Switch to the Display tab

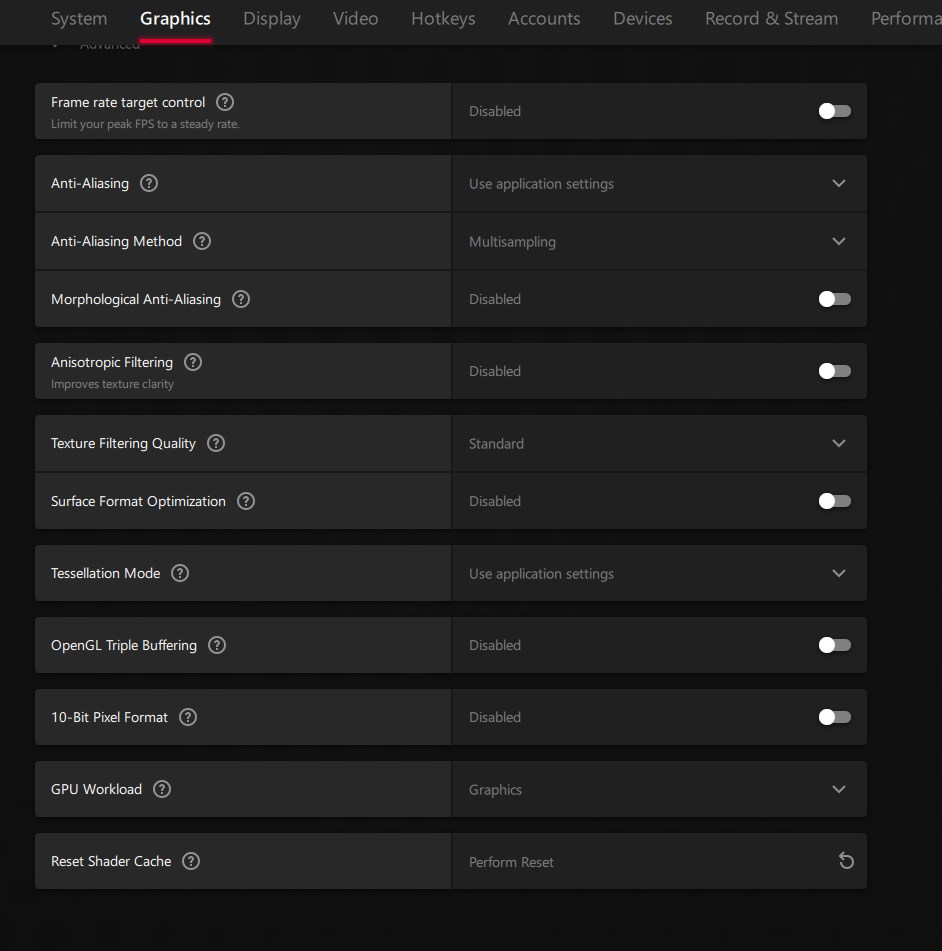tap(272, 19)
